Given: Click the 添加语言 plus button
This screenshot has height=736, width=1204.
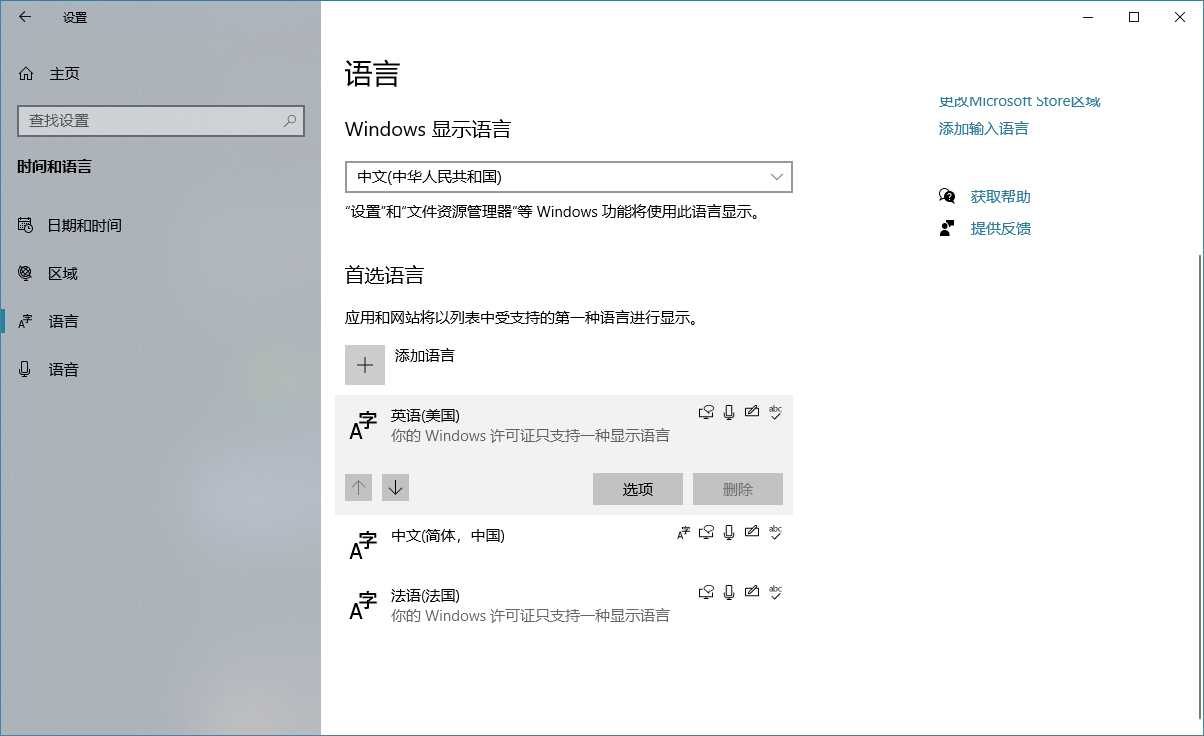Looking at the screenshot, I should (x=364, y=365).
